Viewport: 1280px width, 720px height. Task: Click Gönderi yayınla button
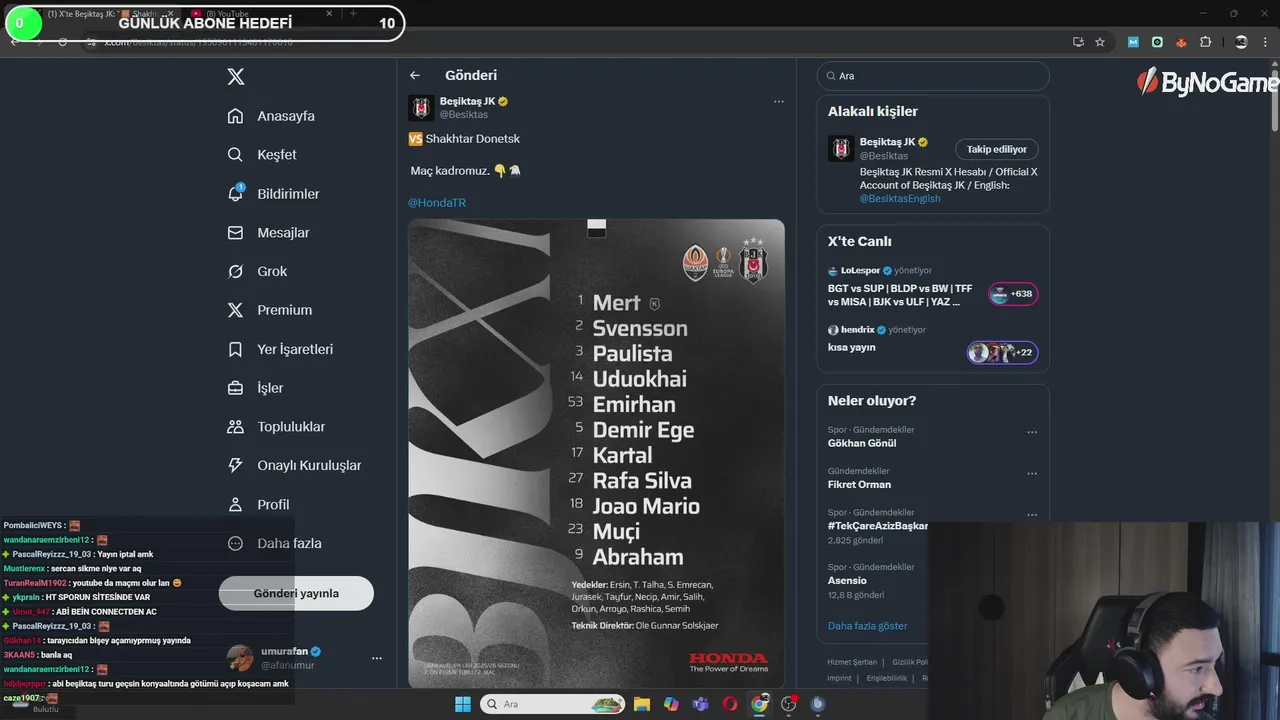(x=296, y=593)
